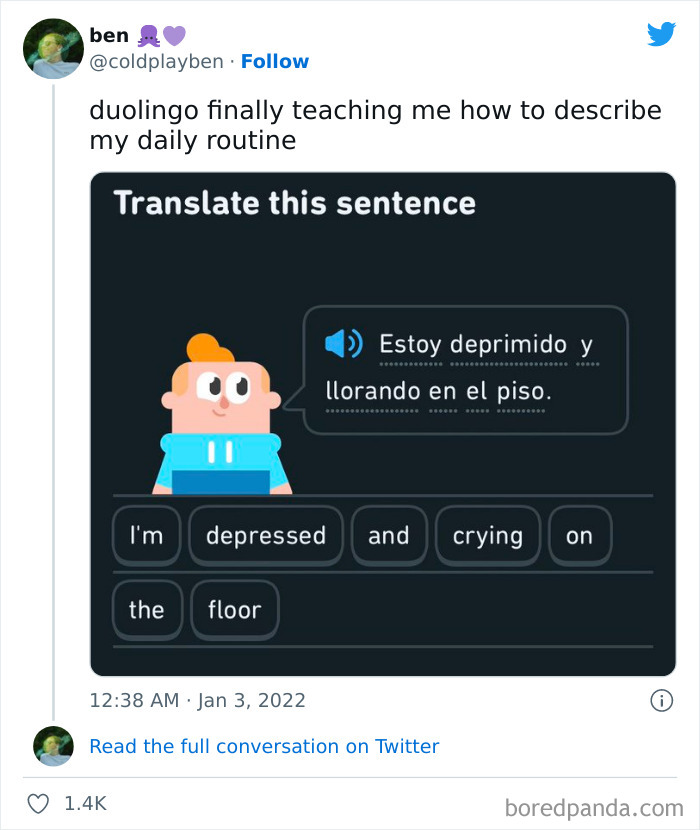Select the 'and' word tile
The height and width of the screenshot is (830, 700).
click(x=389, y=535)
